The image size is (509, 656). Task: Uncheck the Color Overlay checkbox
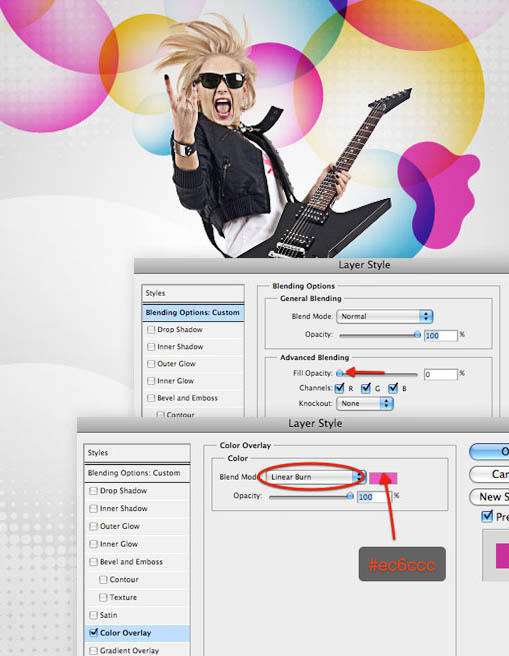click(x=94, y=633)
